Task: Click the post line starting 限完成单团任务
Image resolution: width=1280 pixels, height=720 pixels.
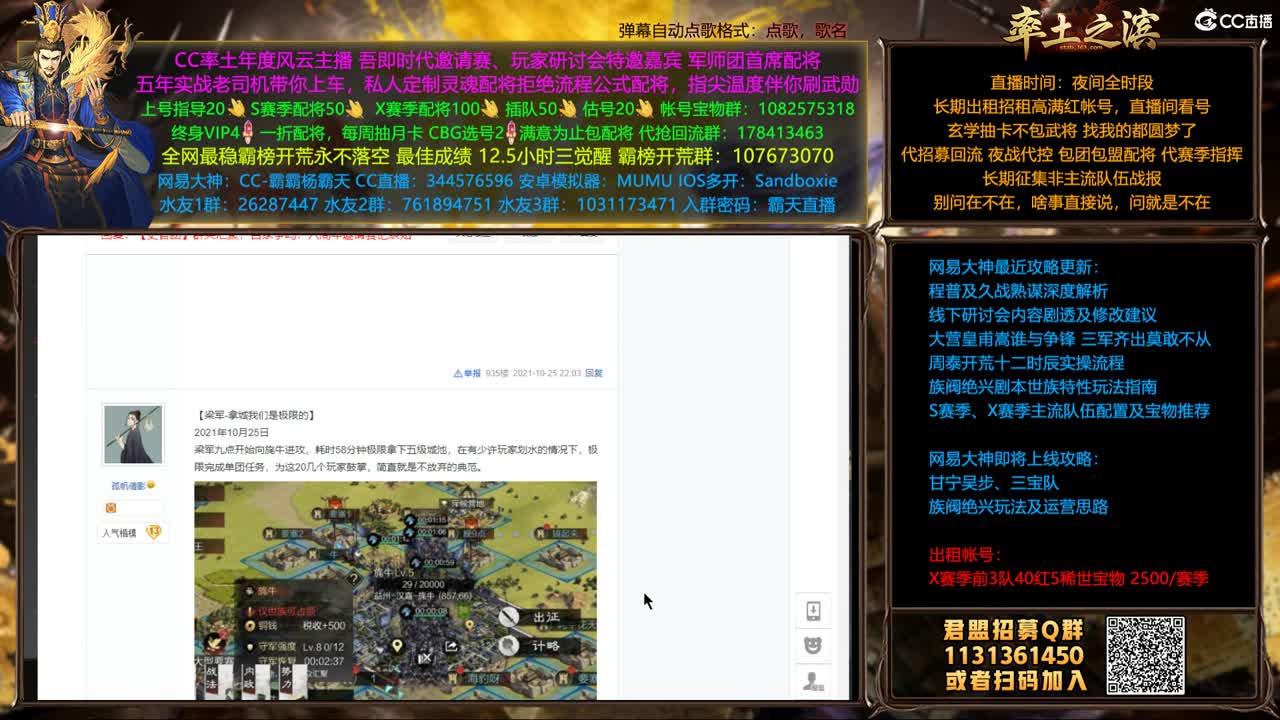Action: [339, 467]
